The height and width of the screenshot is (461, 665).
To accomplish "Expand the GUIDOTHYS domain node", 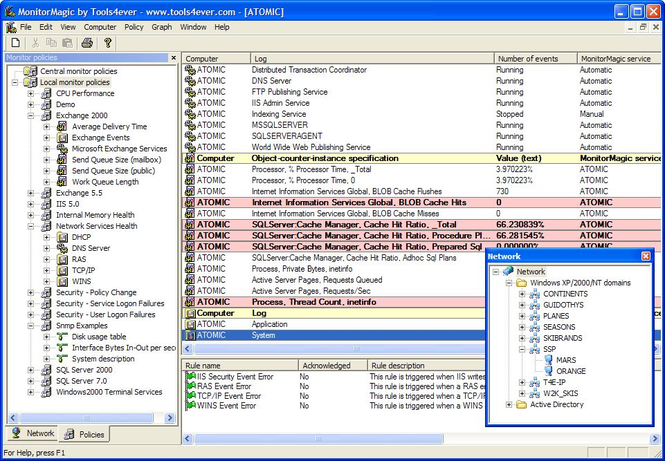I will (522, 305).
